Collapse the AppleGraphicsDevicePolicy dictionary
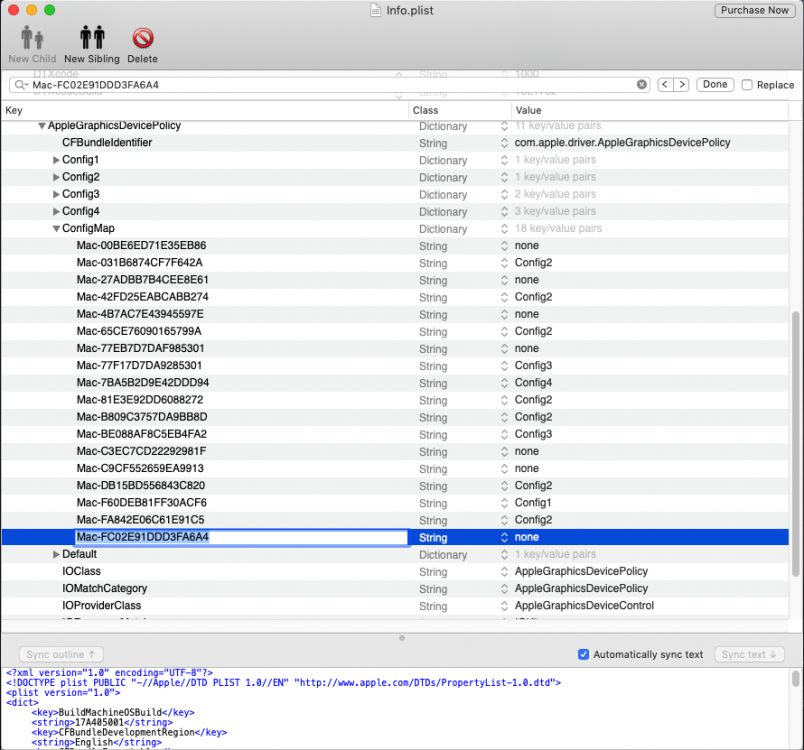804x750 pixels. 42,126
